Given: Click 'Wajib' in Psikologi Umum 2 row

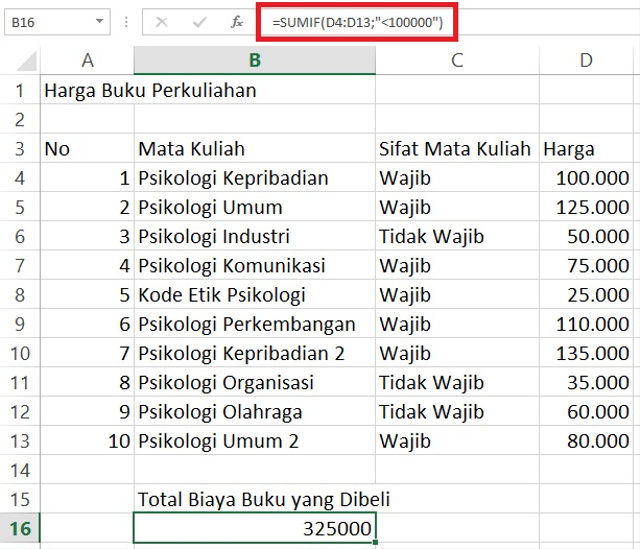Looking at the screenshot, I should [457, 441].
